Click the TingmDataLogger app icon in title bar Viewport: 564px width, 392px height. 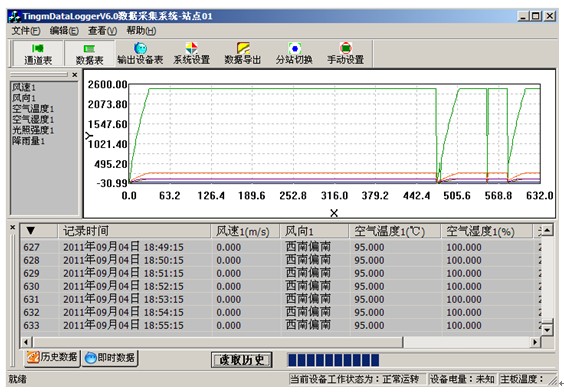(x=14, y=16)
